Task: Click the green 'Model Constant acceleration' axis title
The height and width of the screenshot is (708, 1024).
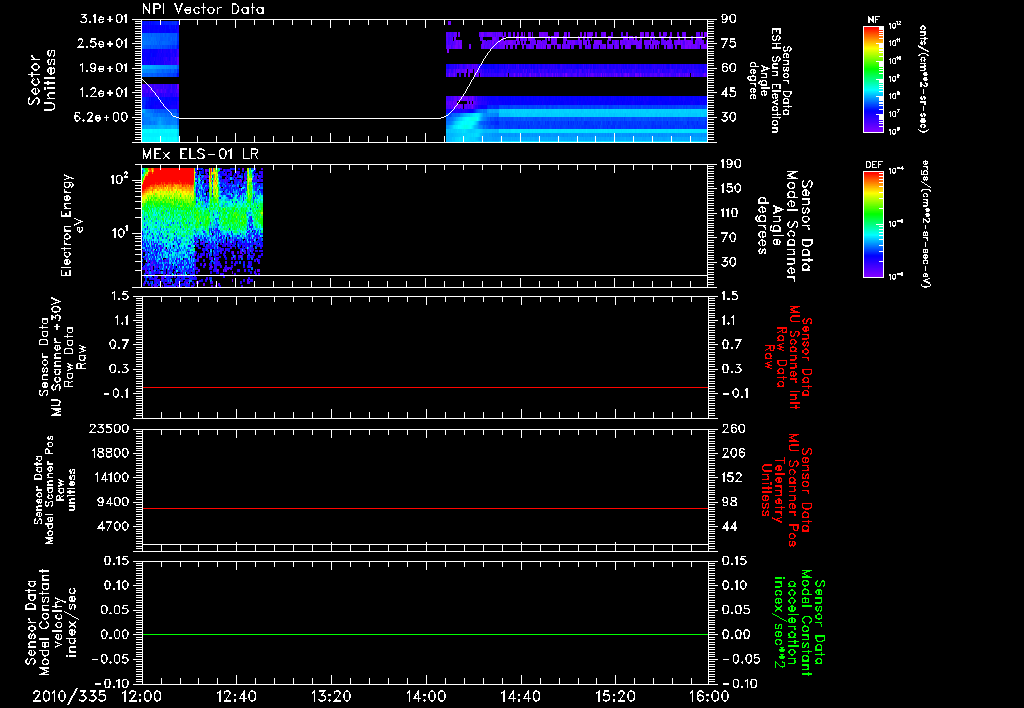Action: pos(799,623)
